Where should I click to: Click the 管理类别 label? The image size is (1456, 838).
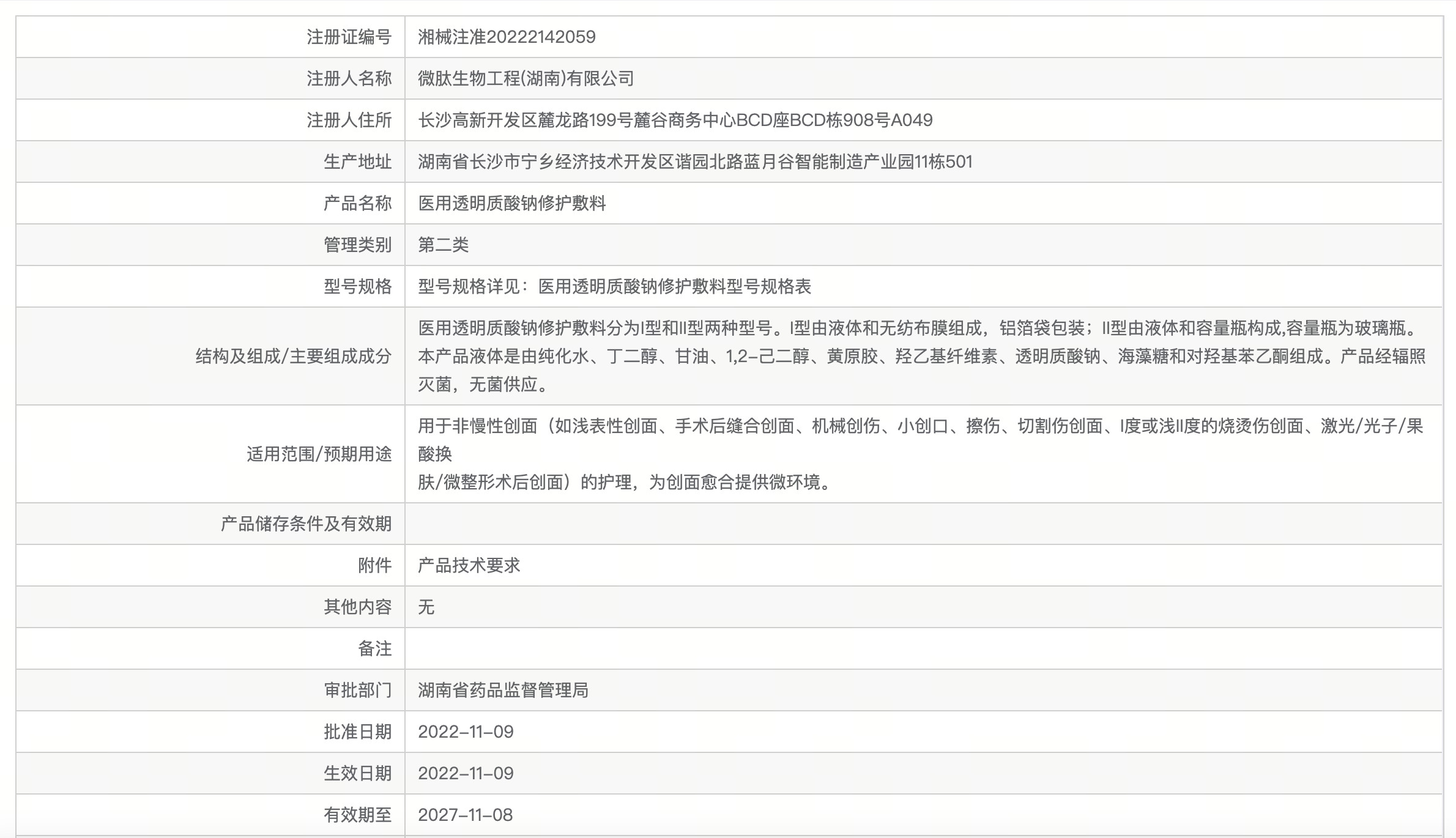tap(358, 245)
